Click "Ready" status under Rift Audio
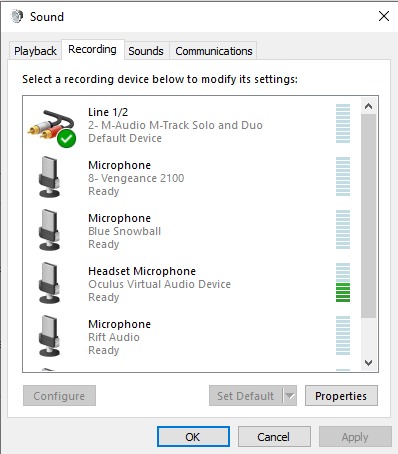Image resolution: width=398 pixels, height=454 pixels. pos(104,350)
